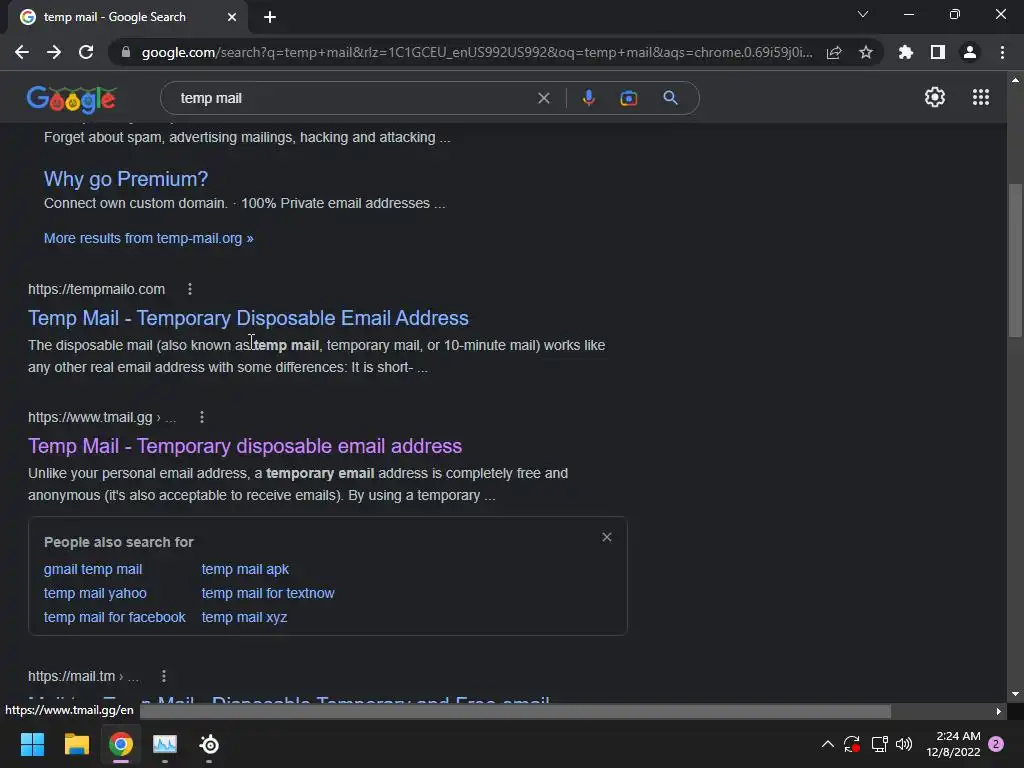Open the Windows Start menu

coord(32,744)
